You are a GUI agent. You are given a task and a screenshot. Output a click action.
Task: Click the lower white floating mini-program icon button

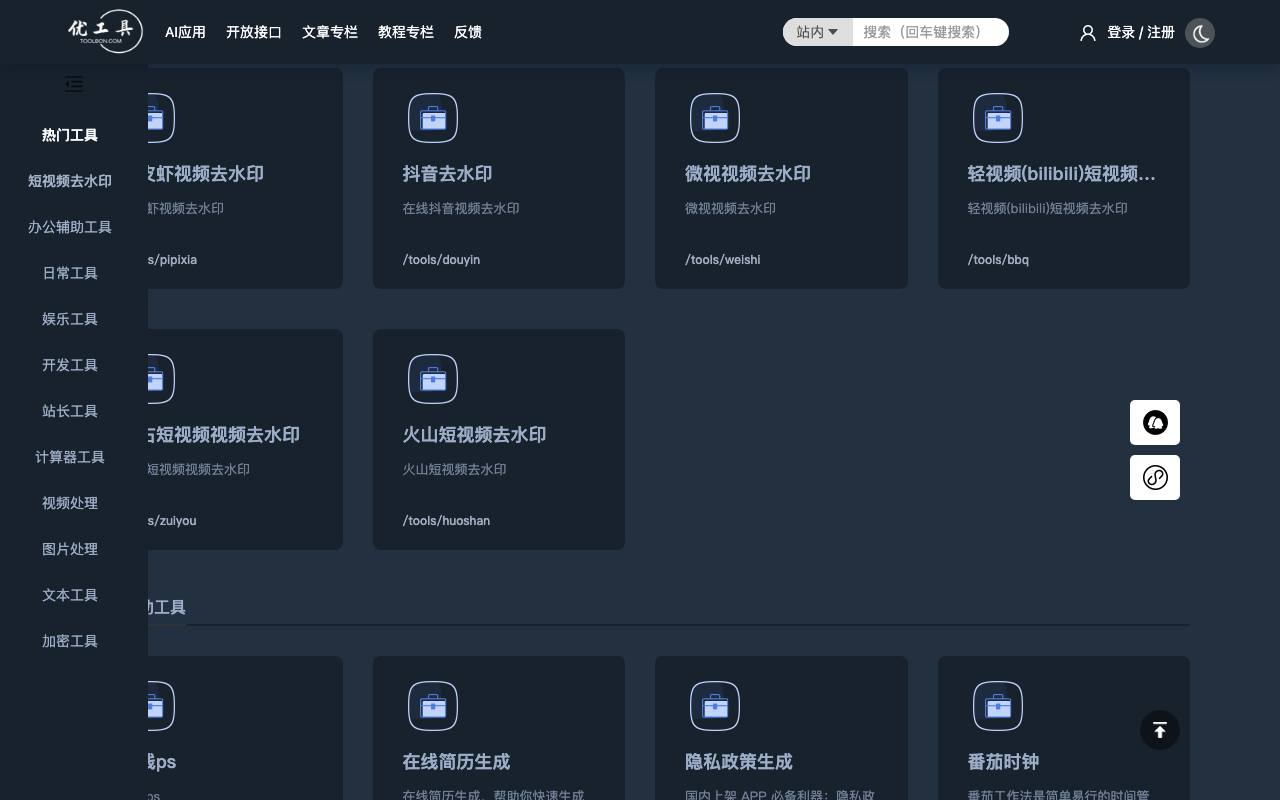(x=1155, y=477)
